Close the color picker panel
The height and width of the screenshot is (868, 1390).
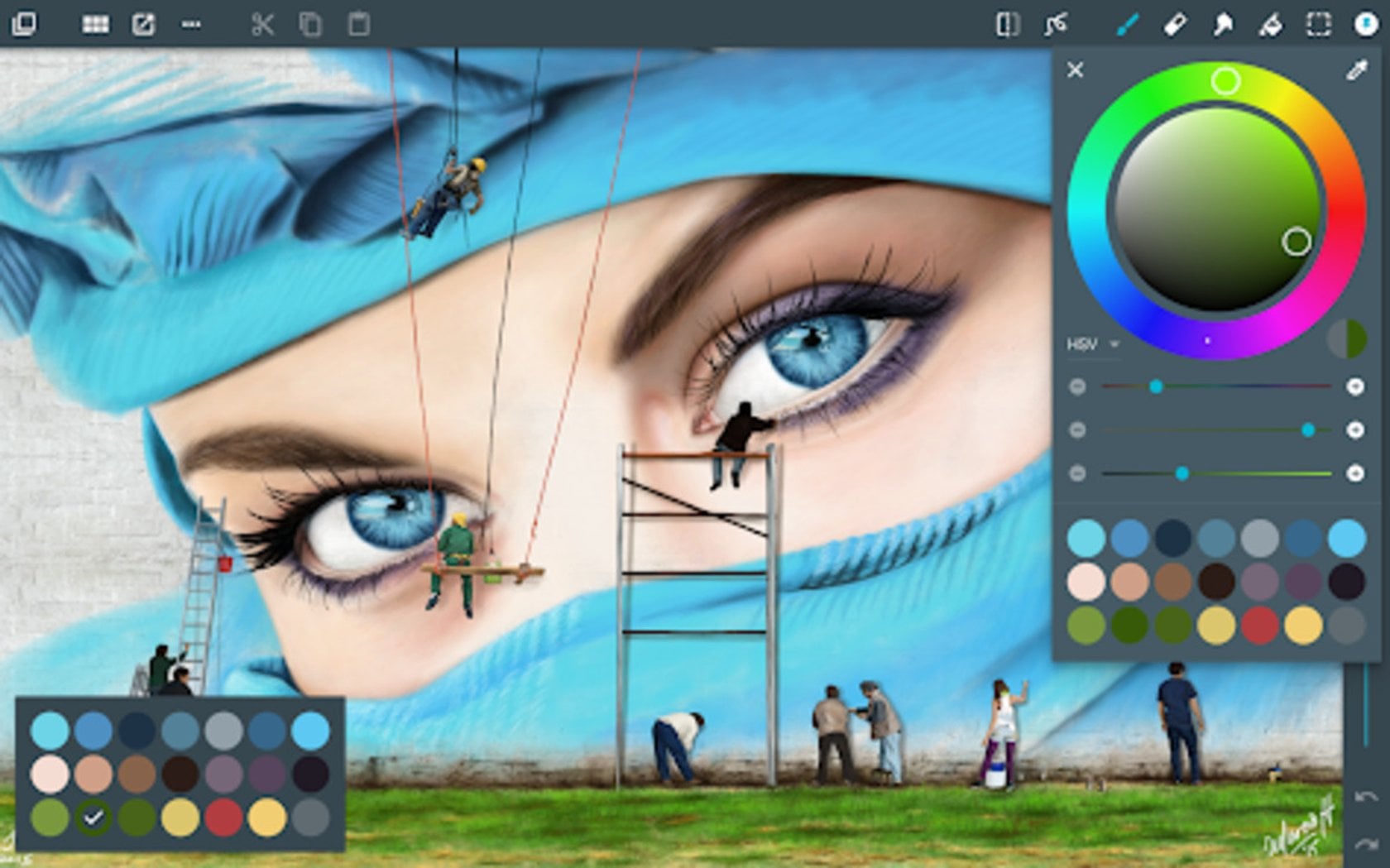pyautogui.click(x=1075, y=70)
